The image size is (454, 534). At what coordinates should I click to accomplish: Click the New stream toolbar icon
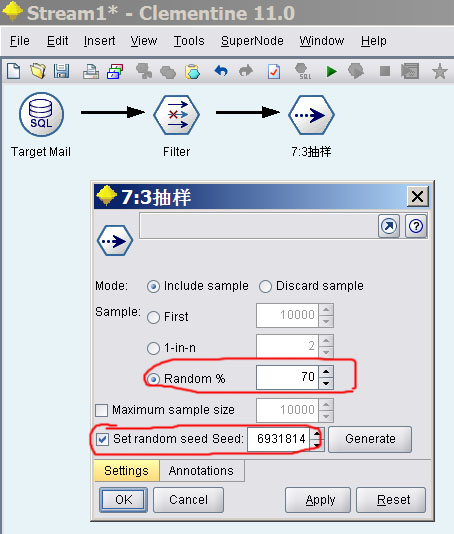click(x=14, y=72)
